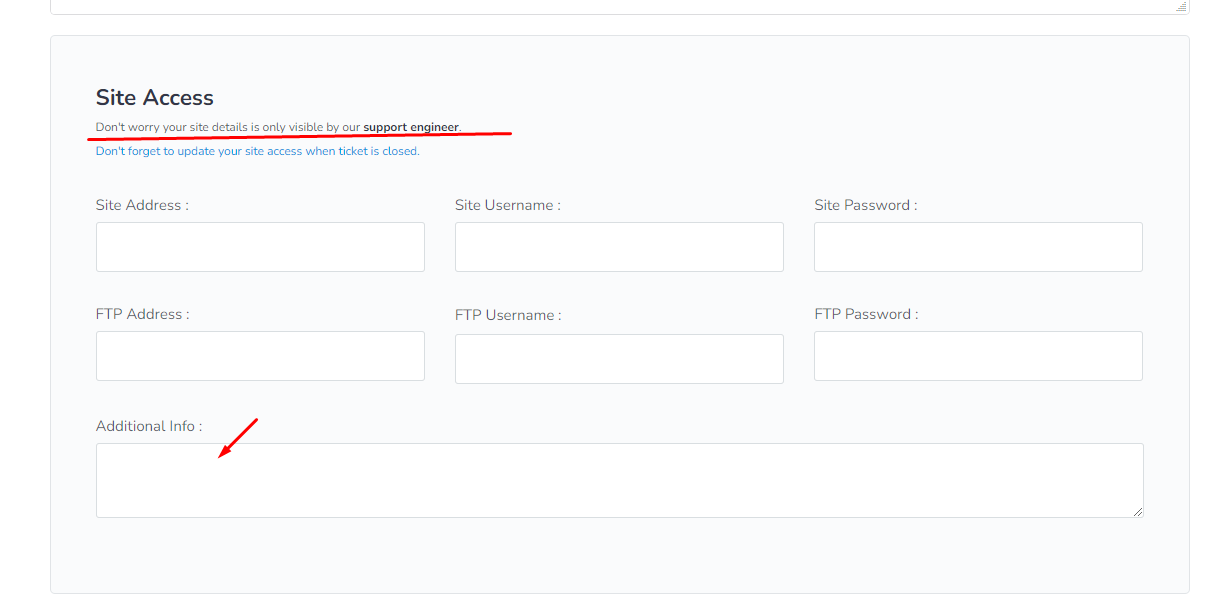Click the 'Additional Info :' label
This screenshot has width=1216, height=603.
pyautogui.click(x=149, y=426)
